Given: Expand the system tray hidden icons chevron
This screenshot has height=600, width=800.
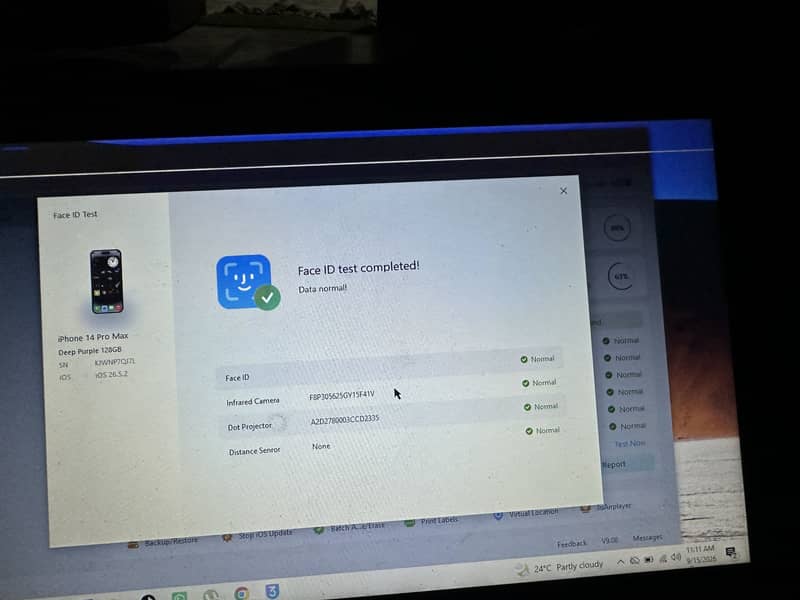Looking at the screenshot, I should click(x=620, y=562).
